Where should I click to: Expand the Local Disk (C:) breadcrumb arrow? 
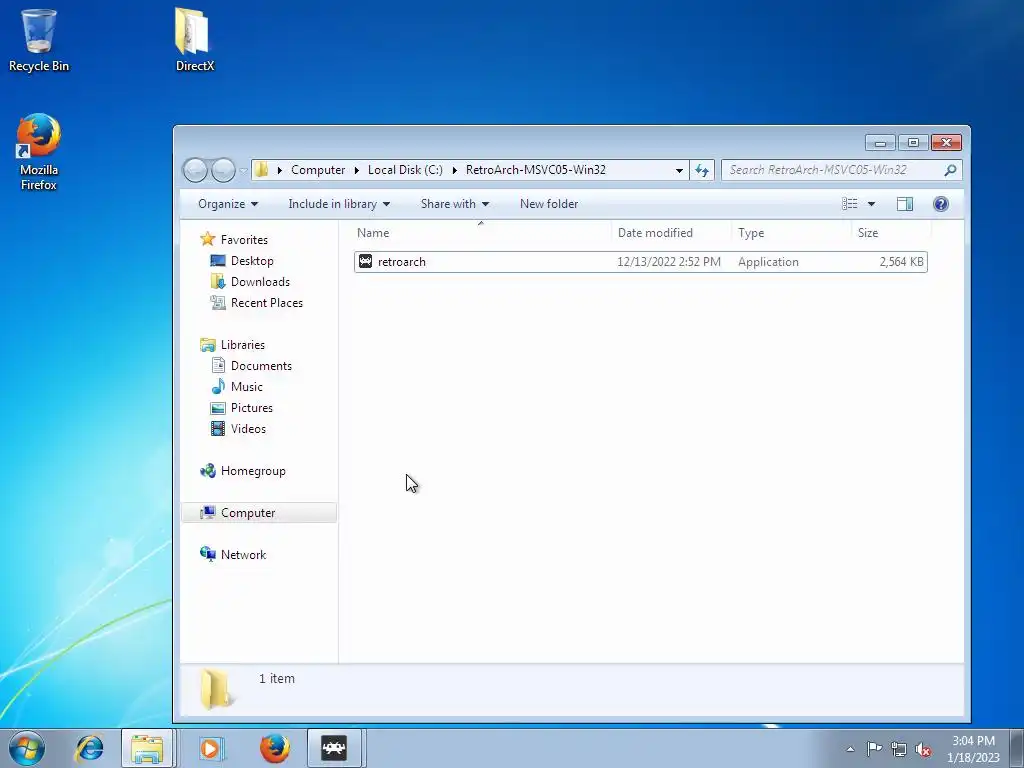[x=455, y=170]
